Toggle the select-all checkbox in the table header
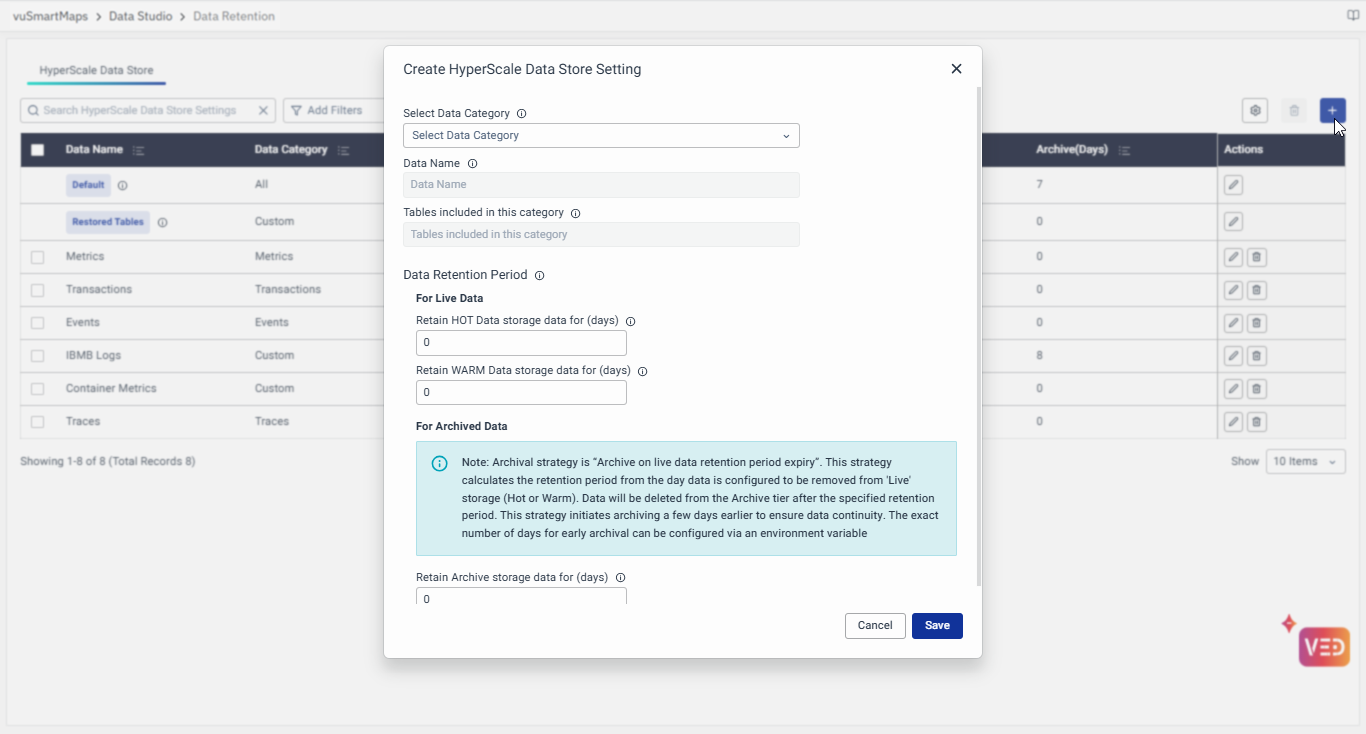 pos(38,150)
